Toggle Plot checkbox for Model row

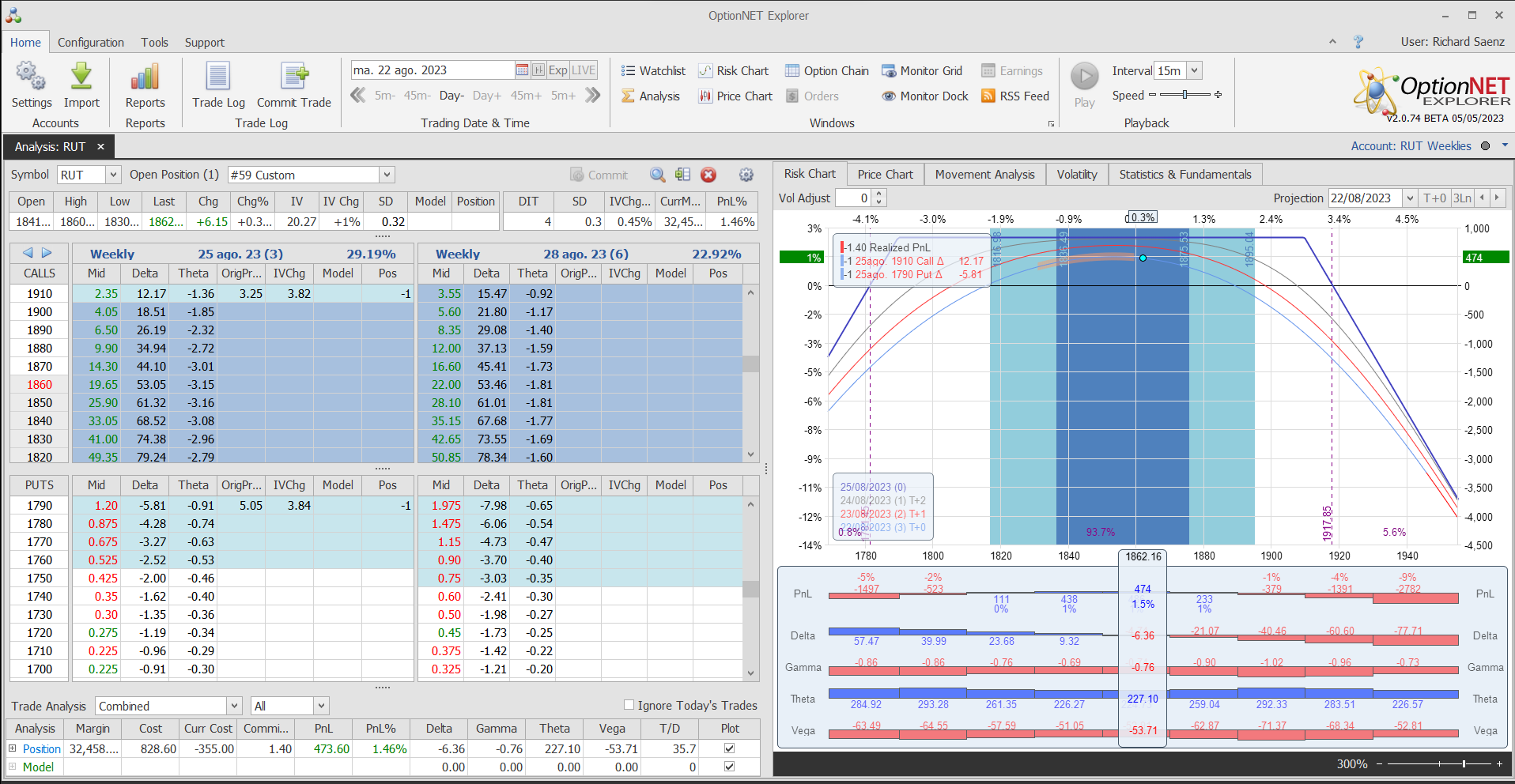click(x=729, y=766)
